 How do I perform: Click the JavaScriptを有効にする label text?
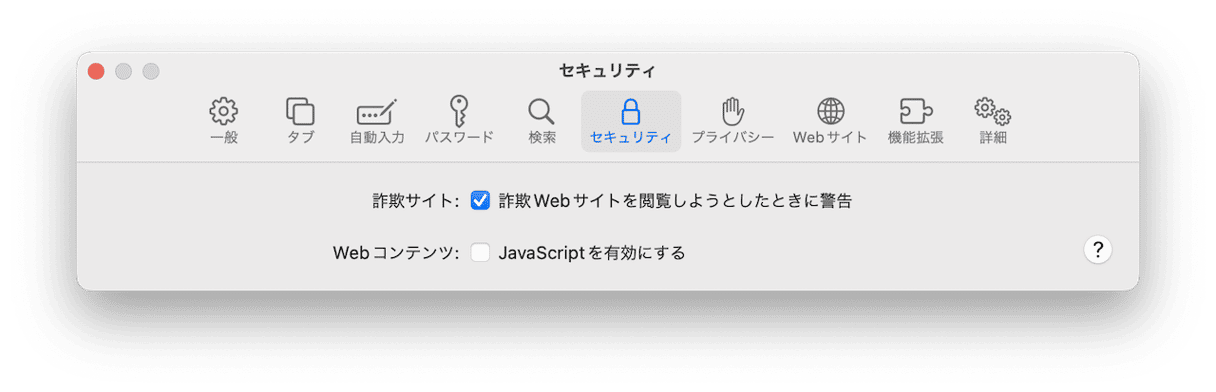tap(592, 253)
